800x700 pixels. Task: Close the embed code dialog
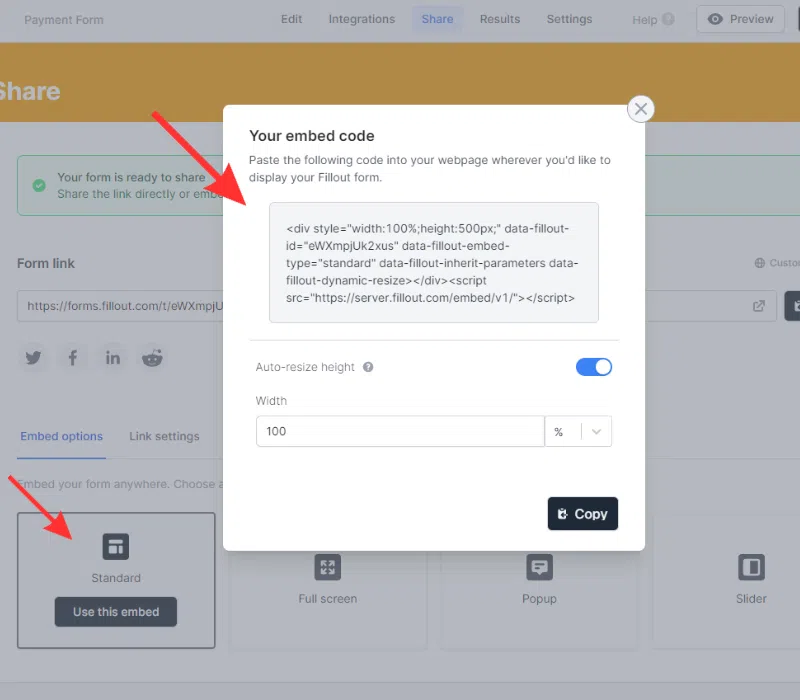641,109
